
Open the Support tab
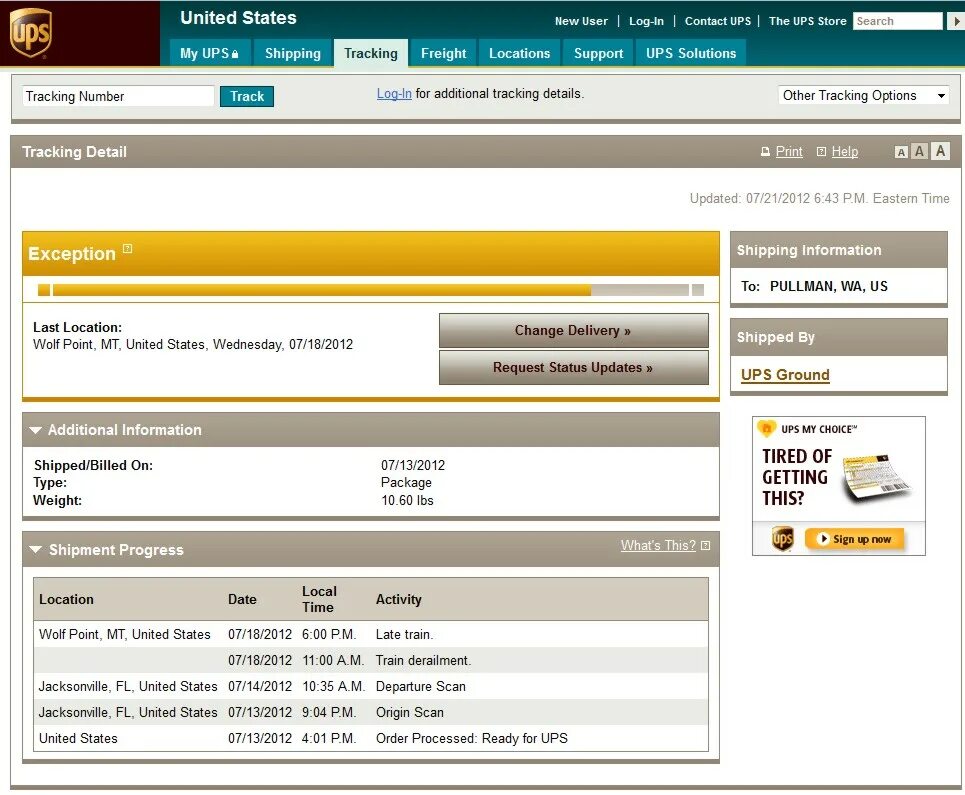598,53
